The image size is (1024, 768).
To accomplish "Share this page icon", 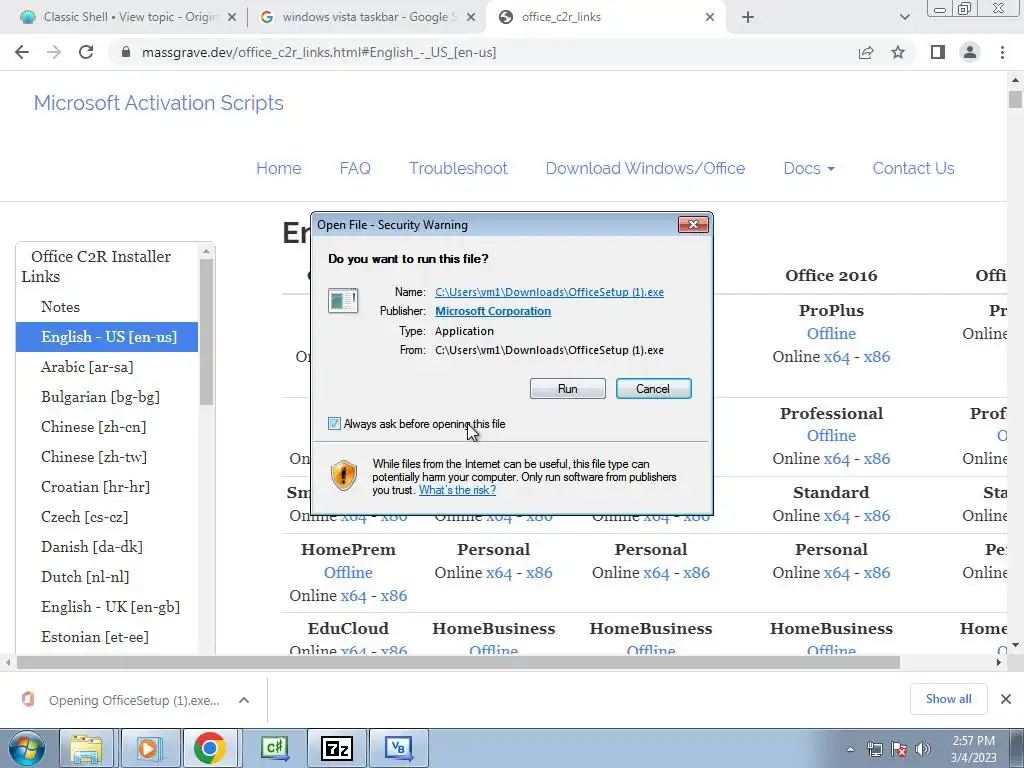I will click(x=866, y=52).
